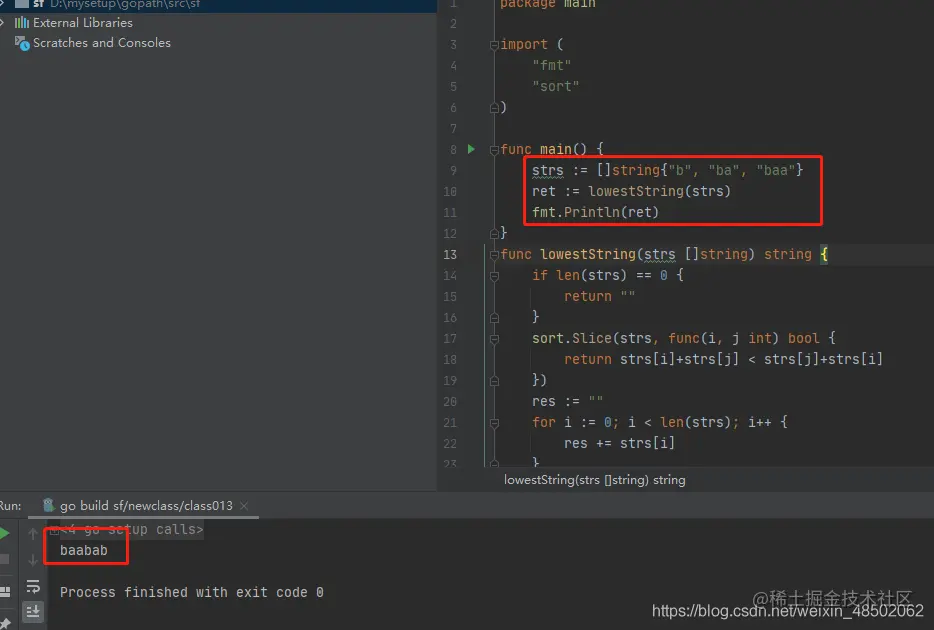Click 'strs' variable on line 9
Screen dimensions: 934x630
click(547, 170)
